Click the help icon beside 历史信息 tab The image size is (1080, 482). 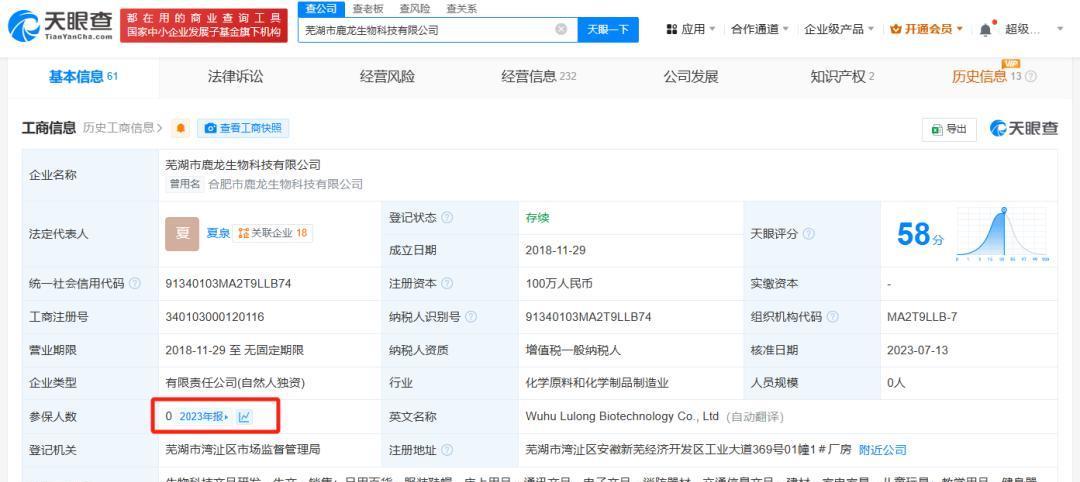click(1030, 77)
